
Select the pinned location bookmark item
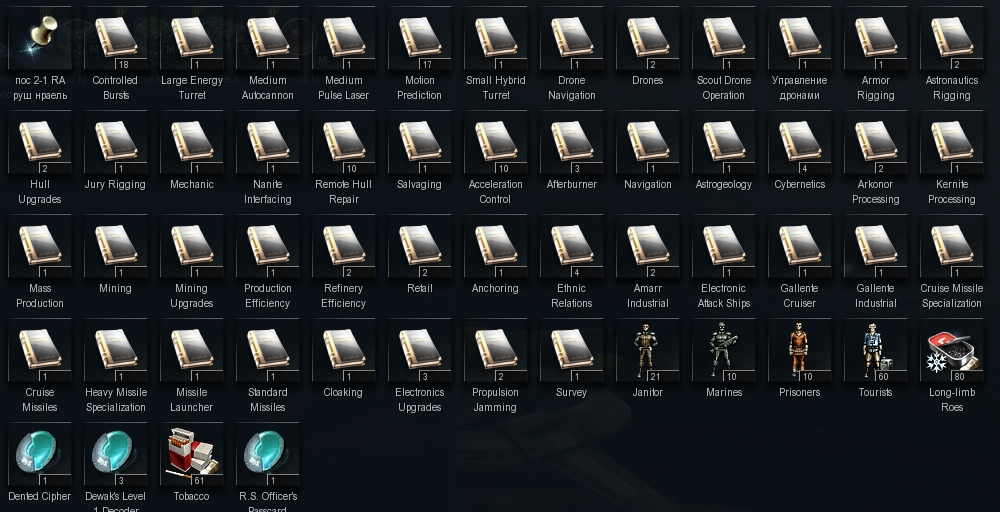tap(40, 38)
